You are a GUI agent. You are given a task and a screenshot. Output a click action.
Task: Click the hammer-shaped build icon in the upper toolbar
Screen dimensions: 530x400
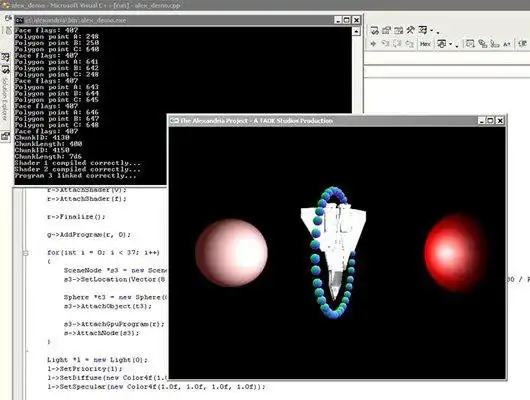pyautogui.click(x=410, y=30)
